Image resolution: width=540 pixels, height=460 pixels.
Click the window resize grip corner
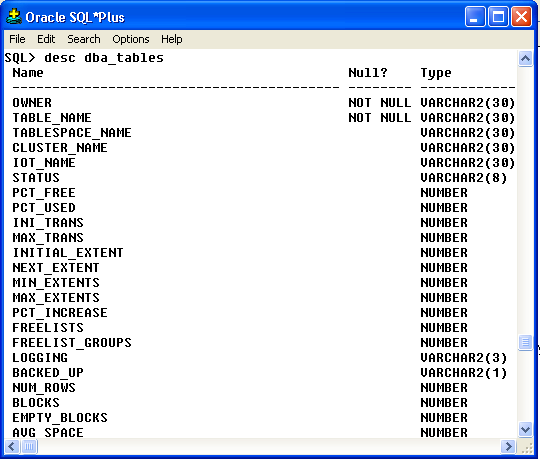coord(526,447)
